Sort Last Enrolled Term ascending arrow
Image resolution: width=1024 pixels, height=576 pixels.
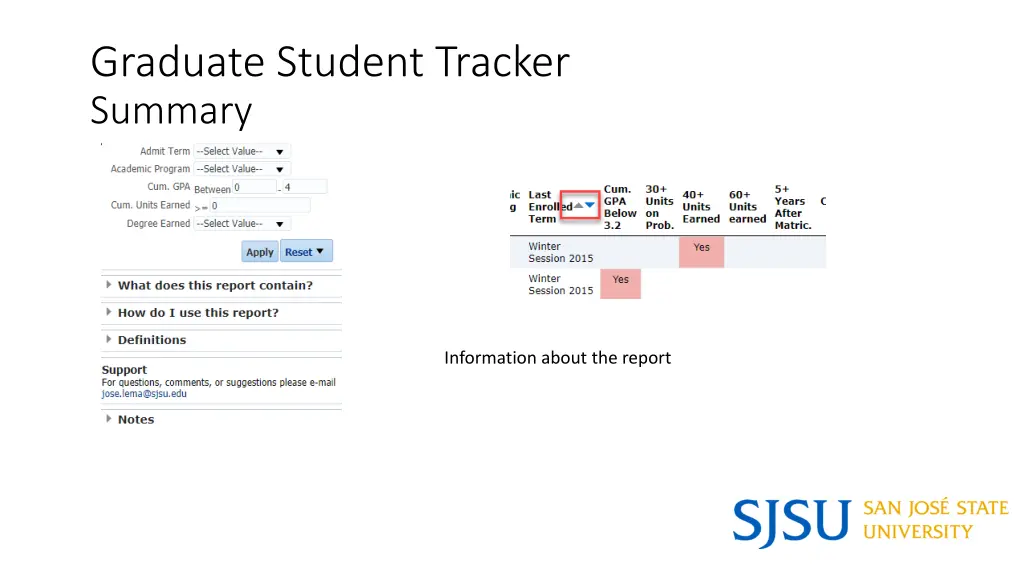tap(578, 206)
